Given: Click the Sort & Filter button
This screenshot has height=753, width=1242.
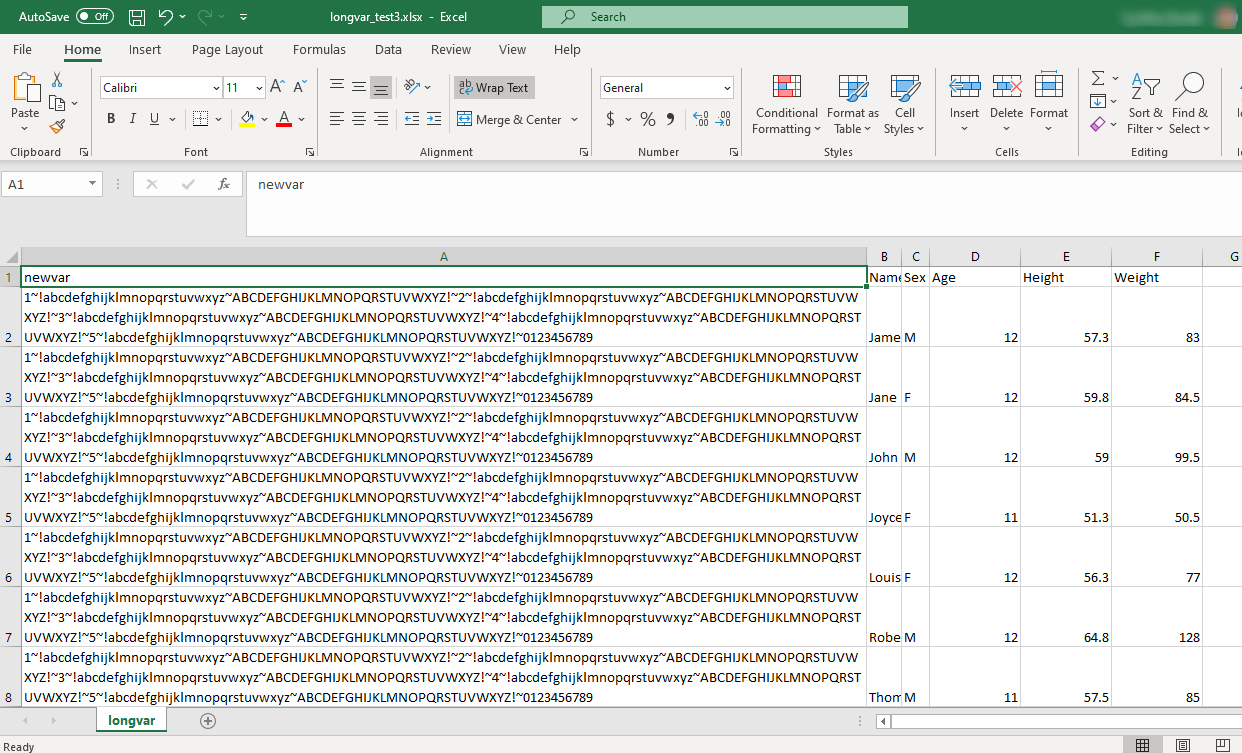Looking at the screenshot, I should coord(1145,104).
